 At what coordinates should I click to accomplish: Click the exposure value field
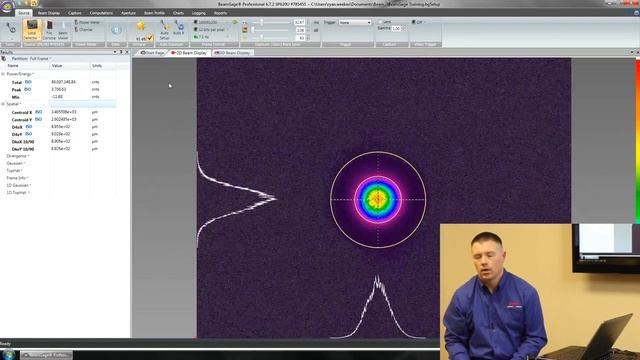pos(300,22)
